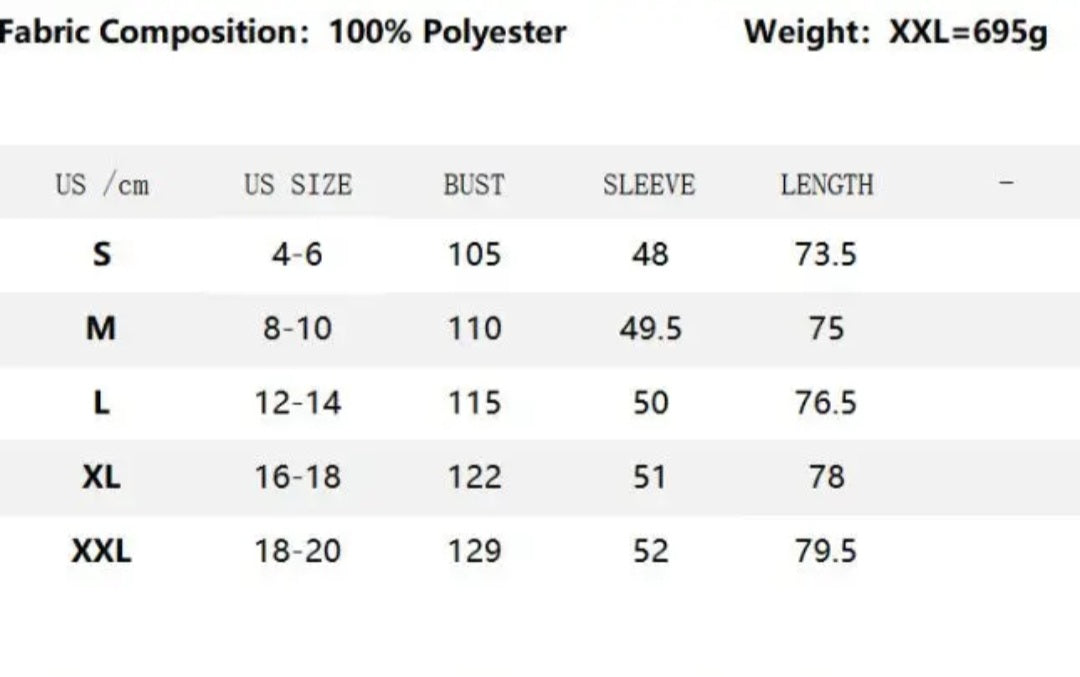
Task: Click the dash in the last header column
Action: coord(1006,183)
